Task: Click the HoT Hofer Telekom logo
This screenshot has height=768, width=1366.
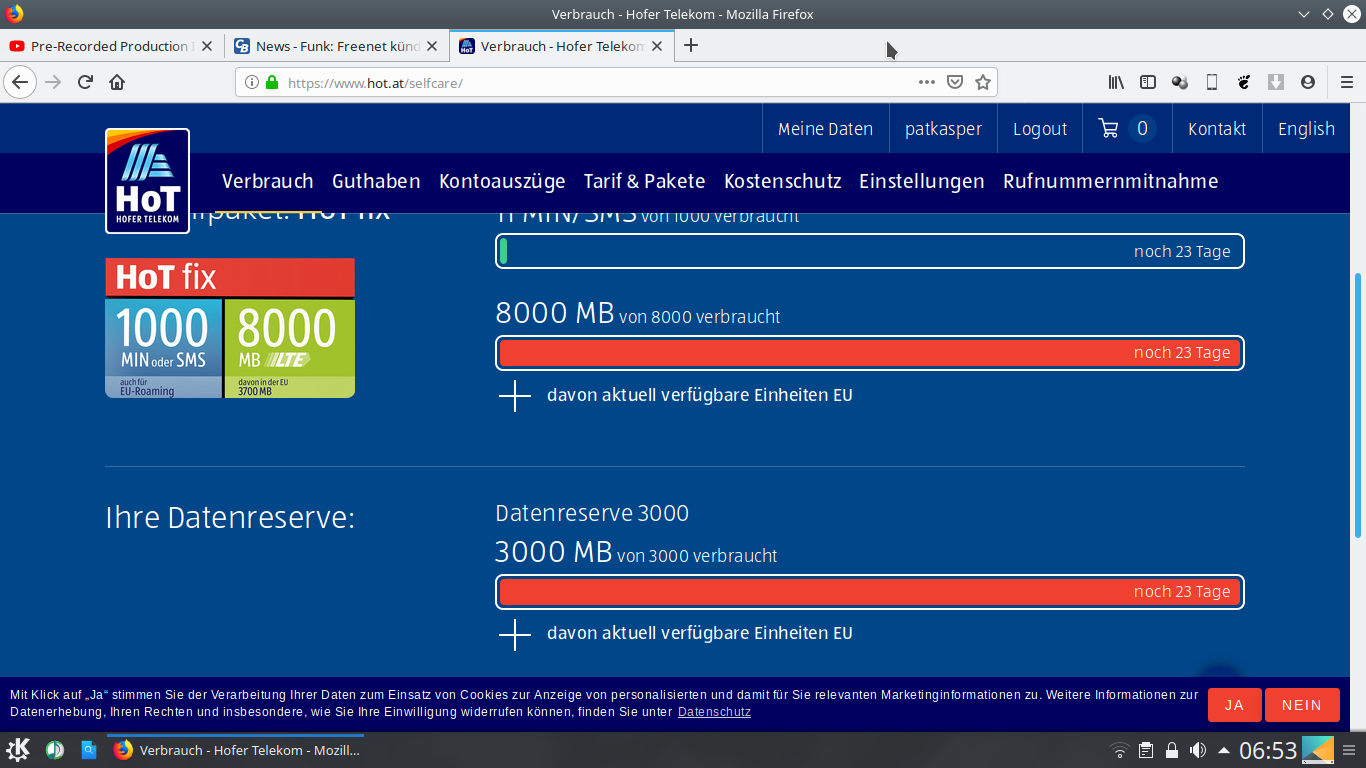Action: coord(147,181)
